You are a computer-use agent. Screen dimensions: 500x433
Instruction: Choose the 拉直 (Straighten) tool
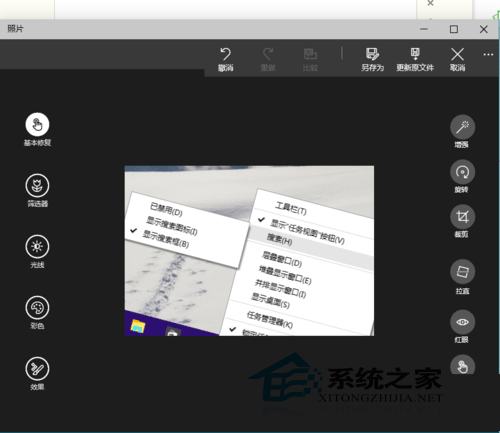coord(462,272)
